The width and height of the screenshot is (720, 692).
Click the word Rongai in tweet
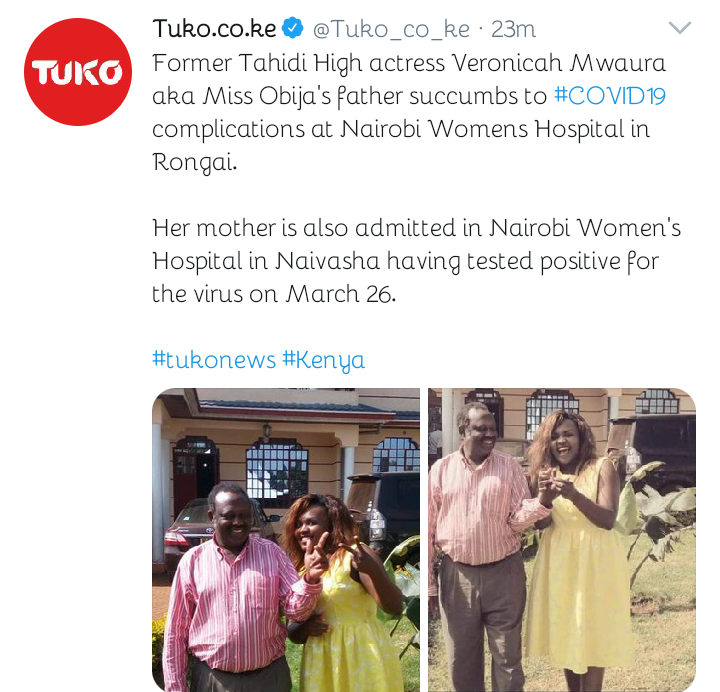pyautogui.click(x=195, y=163)
